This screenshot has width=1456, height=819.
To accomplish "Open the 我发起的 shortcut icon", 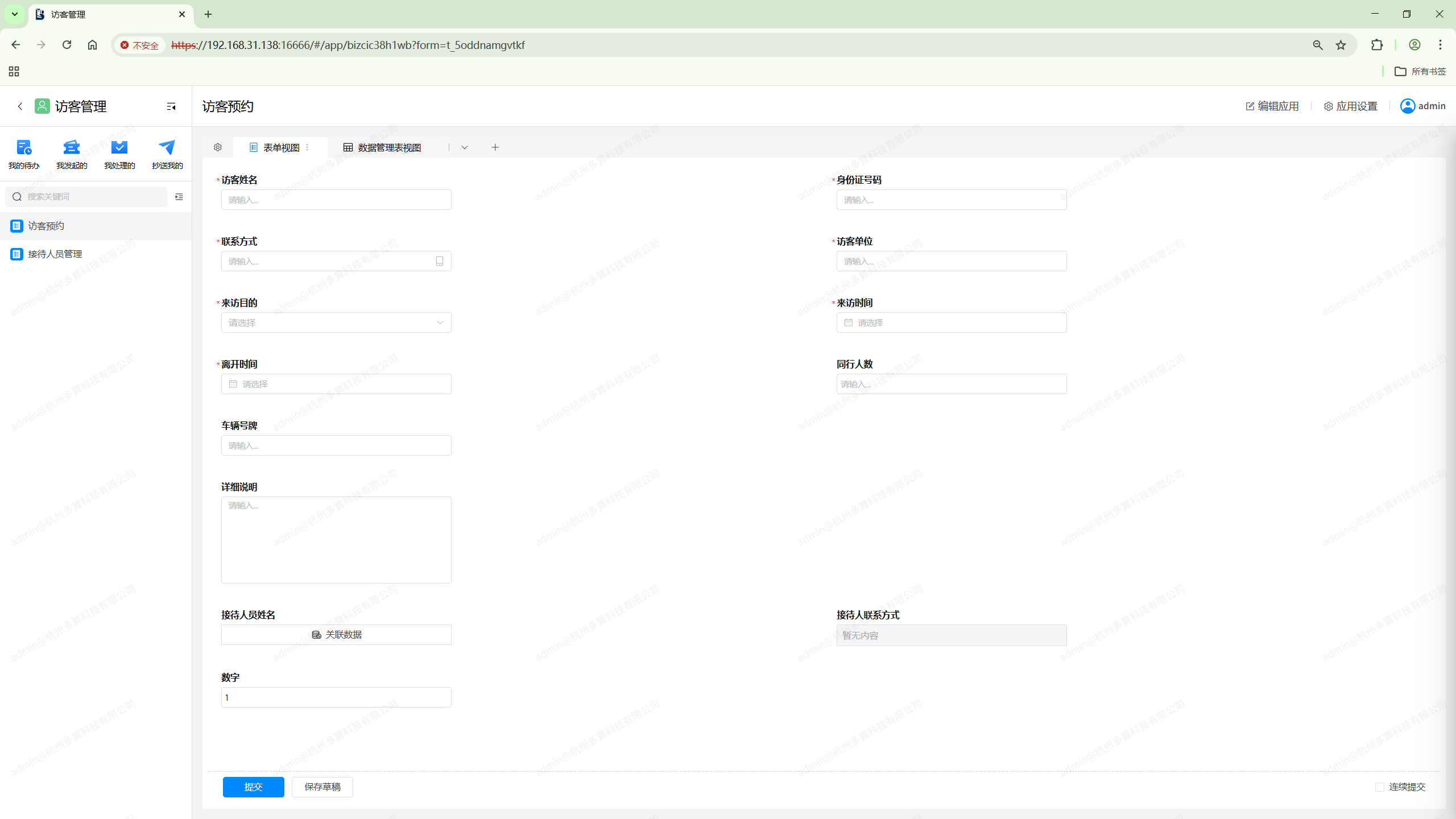I will (x=72, y=148).
